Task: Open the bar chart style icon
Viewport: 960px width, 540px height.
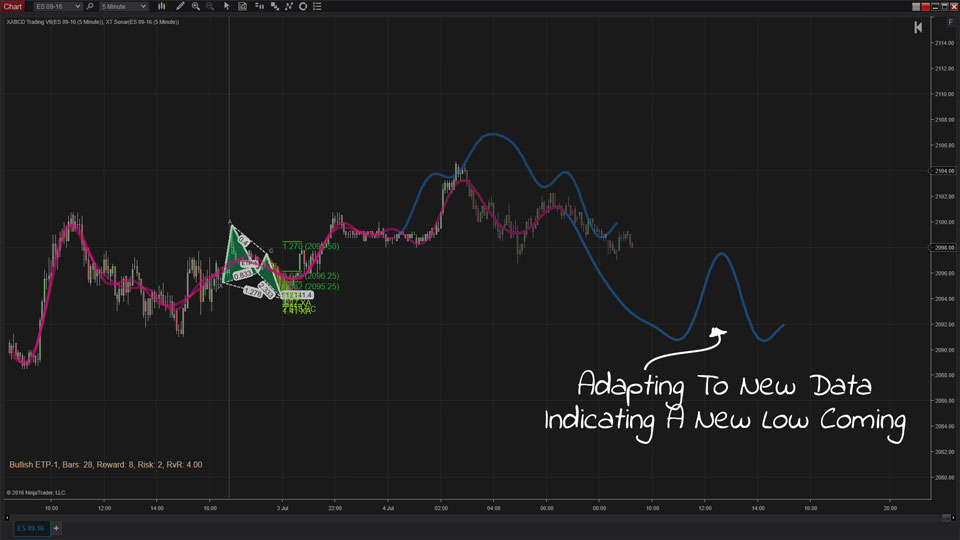Action: click(x=162, y=6)
